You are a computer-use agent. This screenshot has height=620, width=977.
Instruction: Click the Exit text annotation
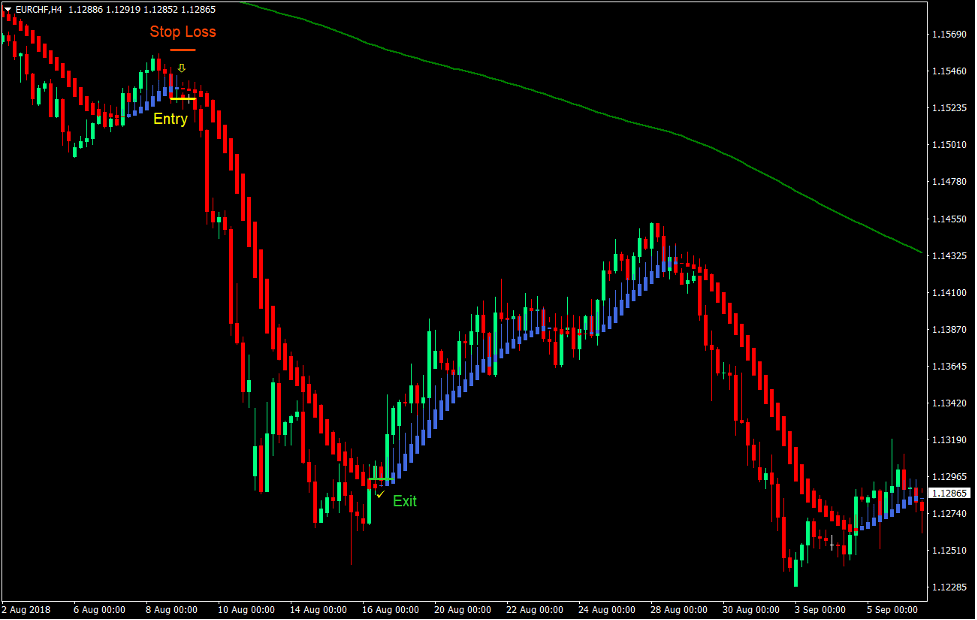[x=405, y=502]
